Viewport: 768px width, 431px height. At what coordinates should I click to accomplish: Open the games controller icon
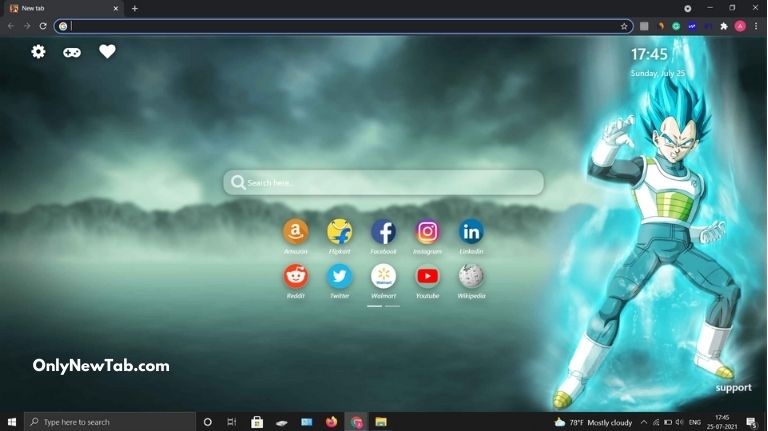point(72,52)
